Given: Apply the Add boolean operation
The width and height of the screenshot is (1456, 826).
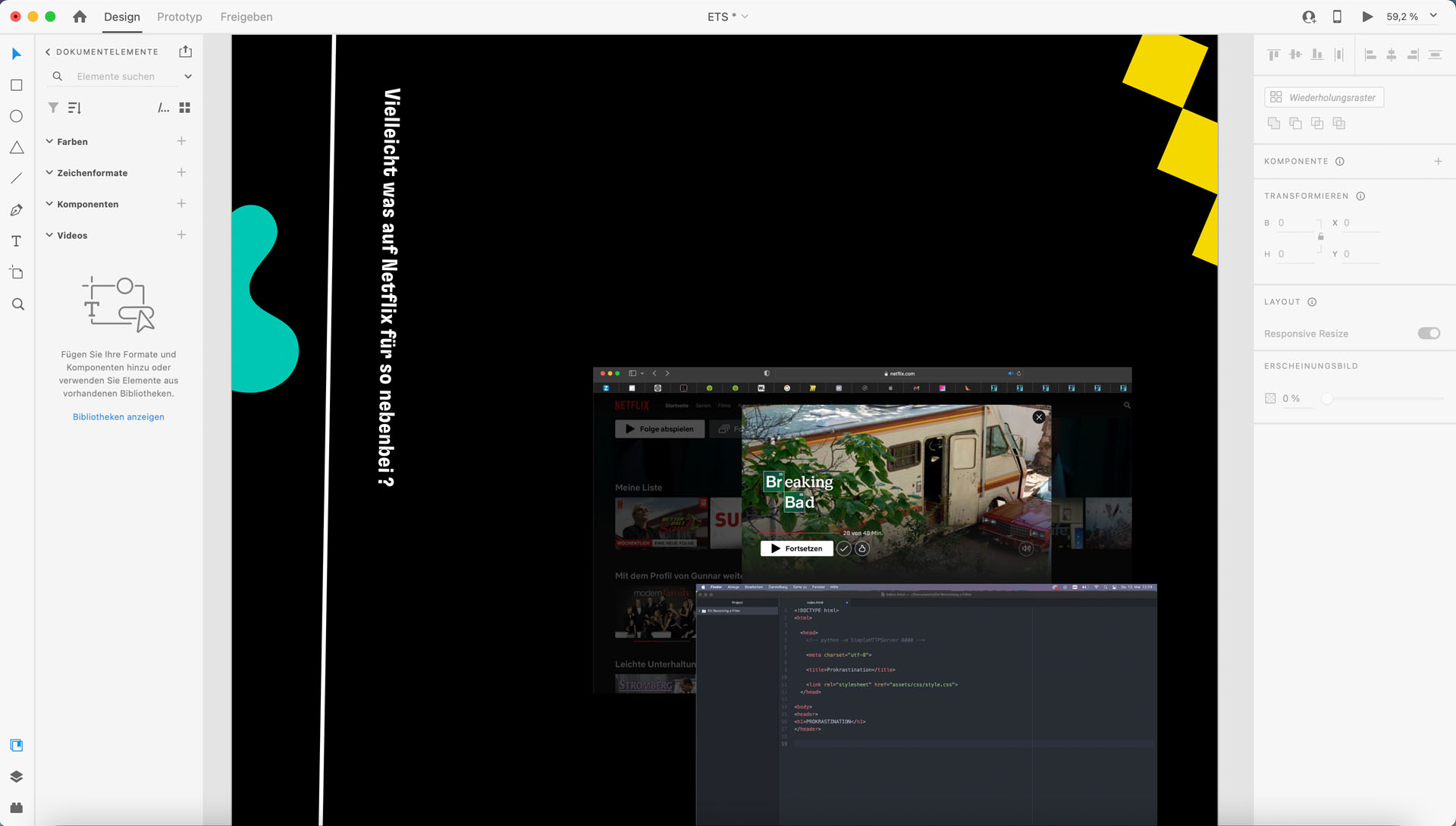Looking at the screenshot, I should click(x=1273, y=123).
